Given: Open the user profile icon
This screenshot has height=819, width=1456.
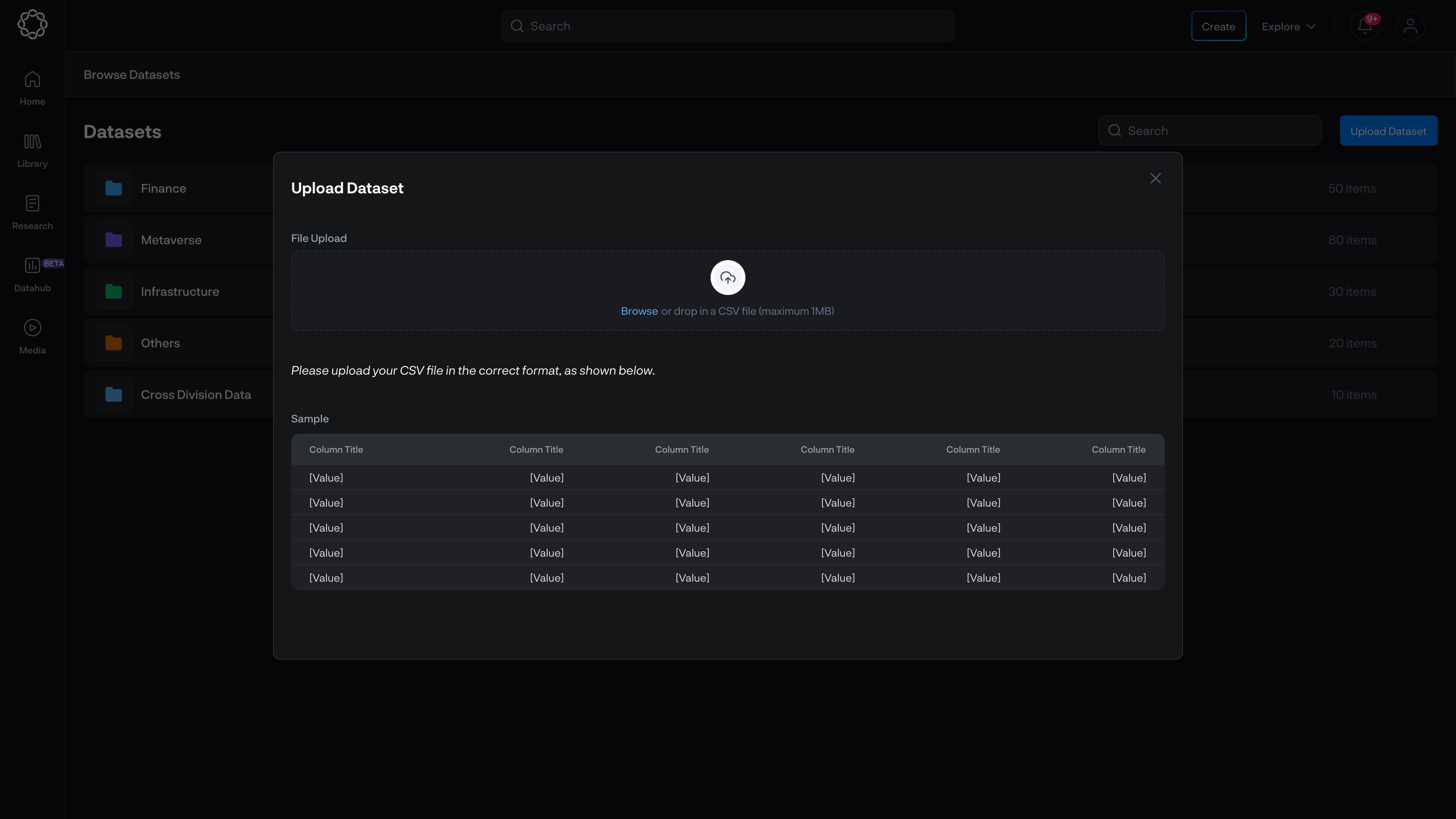Looking at the screenshot, I should pos(1410,27).
